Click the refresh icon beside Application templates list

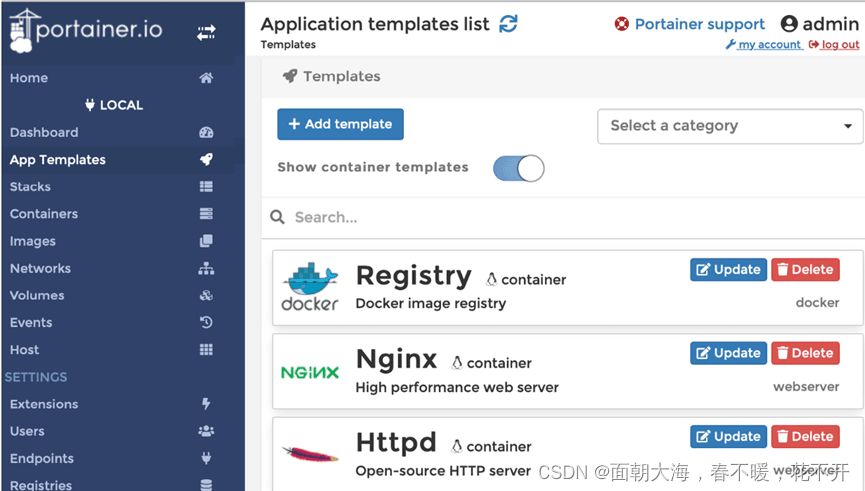coord(509,24)
